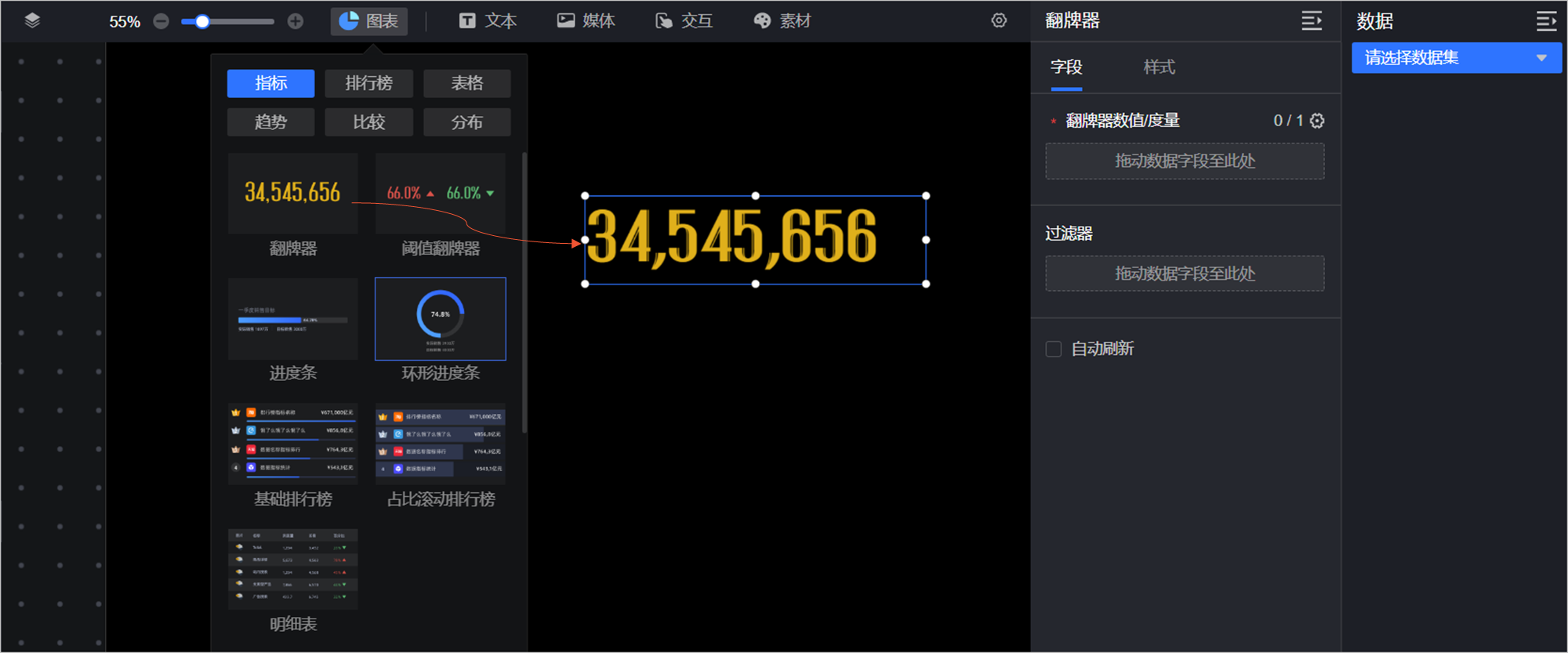Choose the 进度条 chart thumbnail
Image resolution: width=1568 pixels, height=653 pixels.
click(x=292, y=319)
